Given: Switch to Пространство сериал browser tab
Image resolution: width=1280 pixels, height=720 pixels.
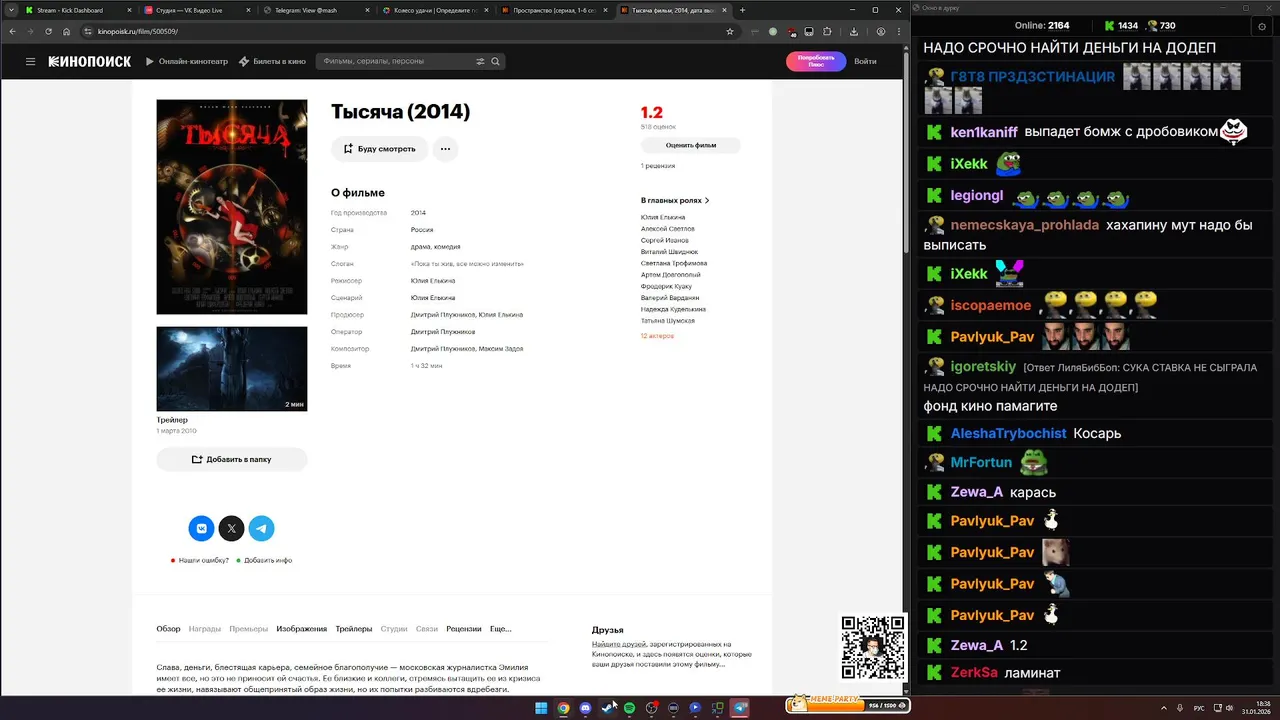Looking at the screenshot, I should pos(553,10).
